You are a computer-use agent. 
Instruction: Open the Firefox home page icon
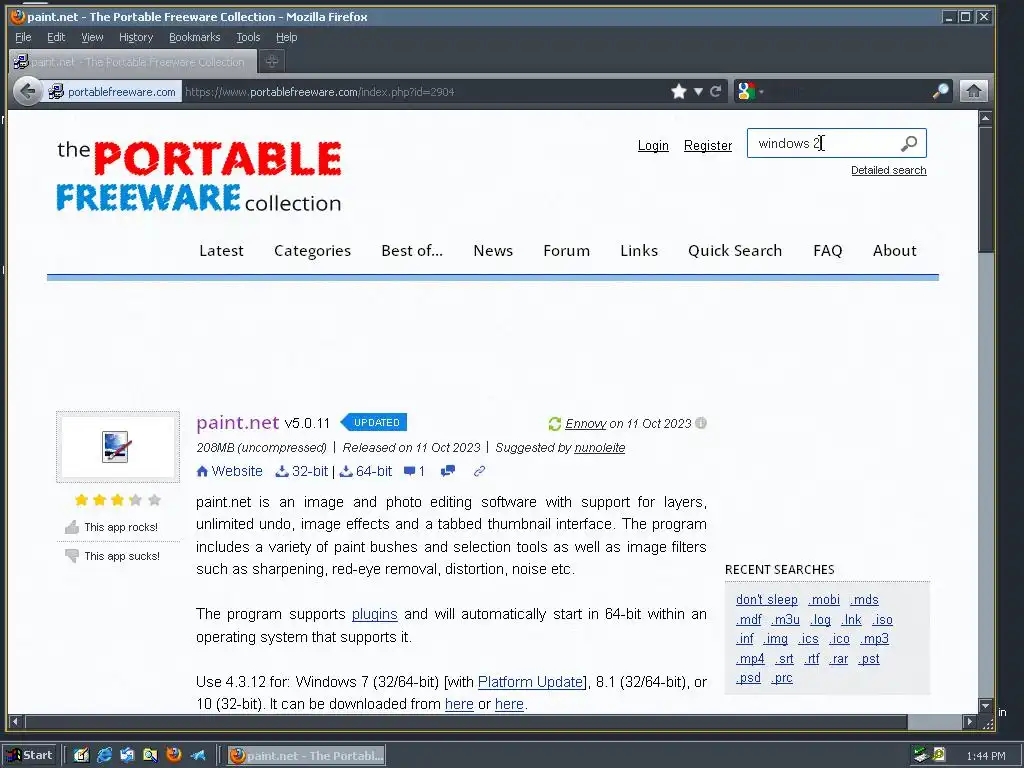973,91
